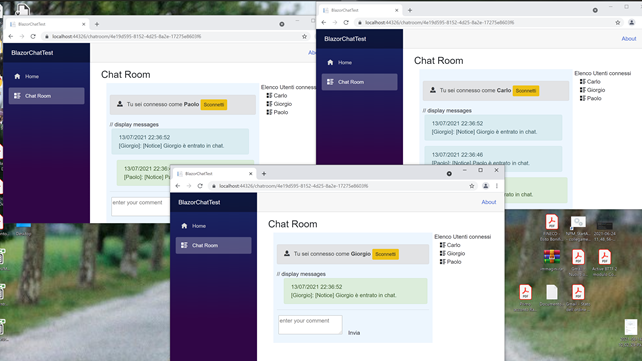Viewport: 642px width, 361px height.
Task: Disconnect Carlo with the Sconnetti button
Action: coord(526,91)
